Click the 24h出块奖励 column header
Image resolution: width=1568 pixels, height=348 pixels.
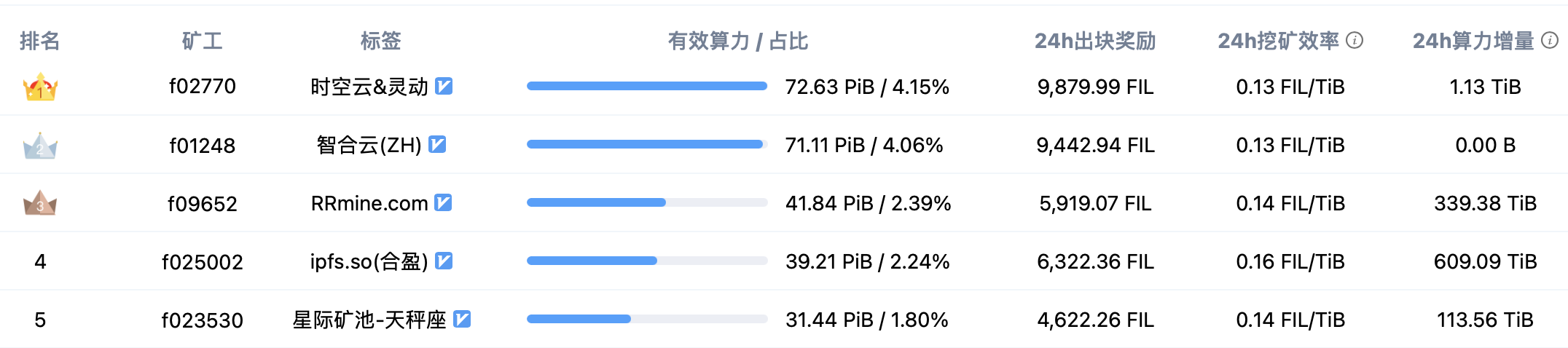point(1095,41)
